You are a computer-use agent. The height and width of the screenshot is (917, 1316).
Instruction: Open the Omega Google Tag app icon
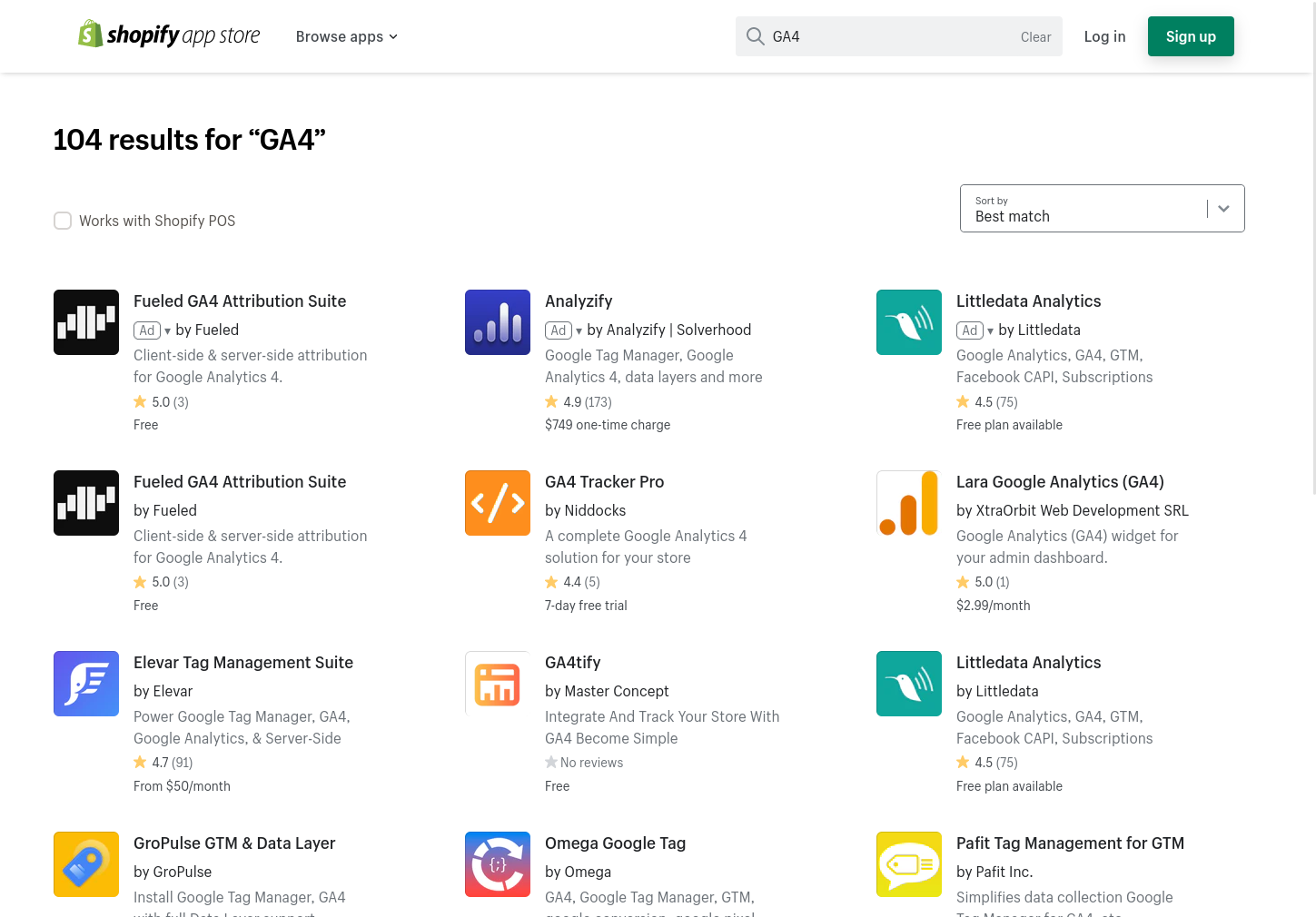point(498,864)
